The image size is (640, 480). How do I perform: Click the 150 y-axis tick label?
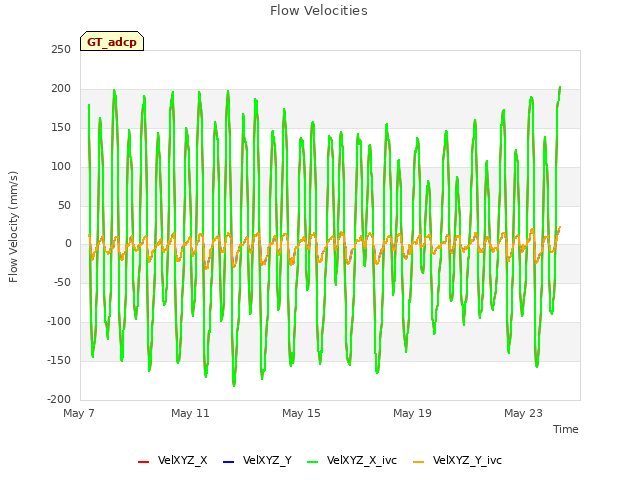pyautogui.click(x=61, y=128)
